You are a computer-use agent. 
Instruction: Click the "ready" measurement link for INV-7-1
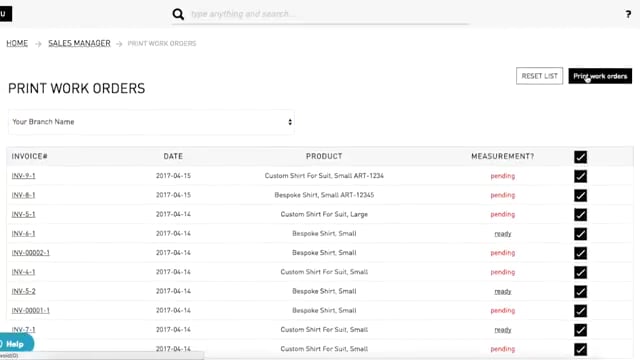tap(502, 330)
